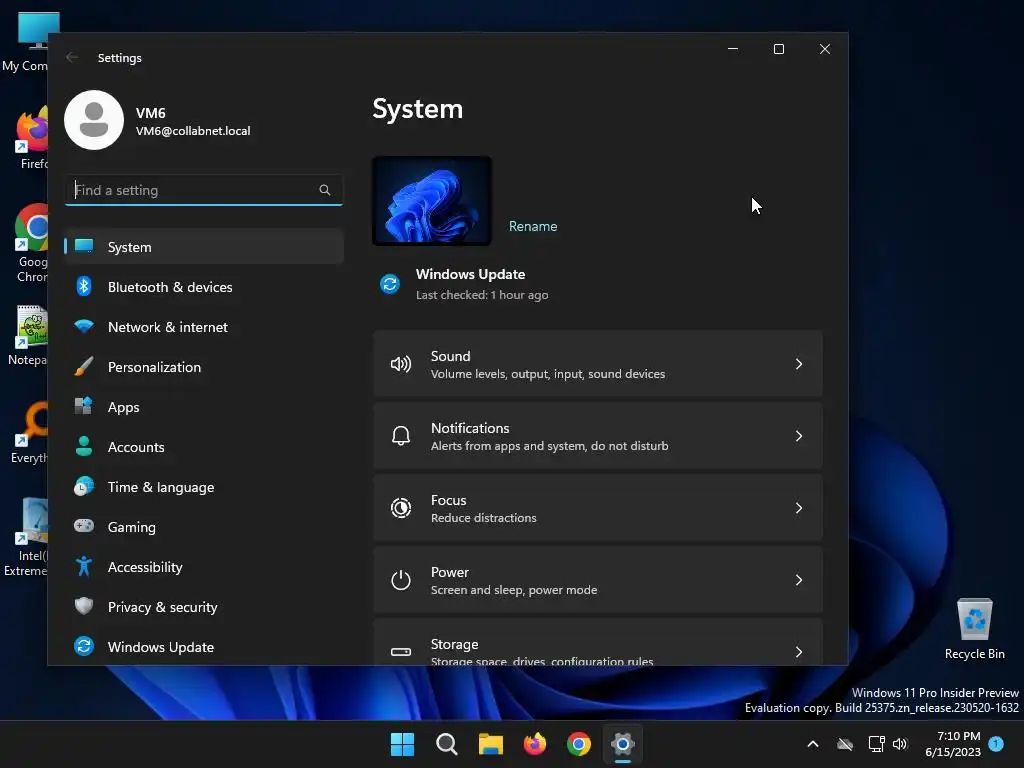Image resolution: width=1024 pixels, height=768 pixels.
Task: Click the Gaming controller icon
Action: (x=84, y=526)
